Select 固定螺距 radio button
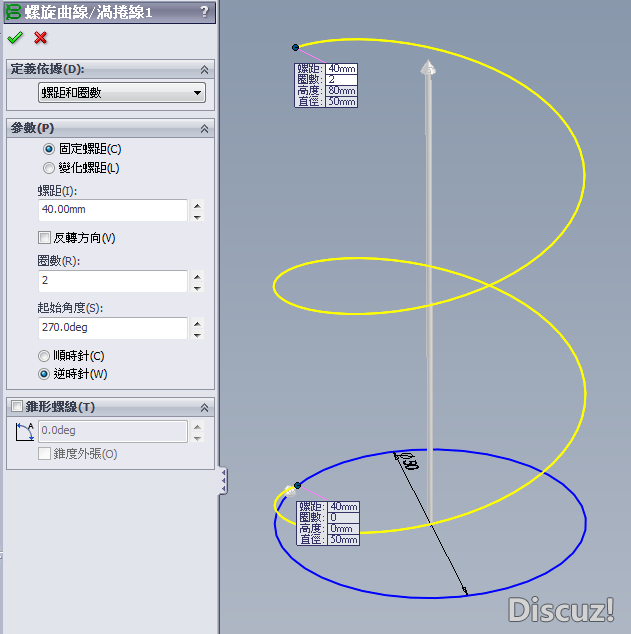Image resolution: width=631 pixels, height=634 pixels. pyautogui.click(x=49, y=149)
